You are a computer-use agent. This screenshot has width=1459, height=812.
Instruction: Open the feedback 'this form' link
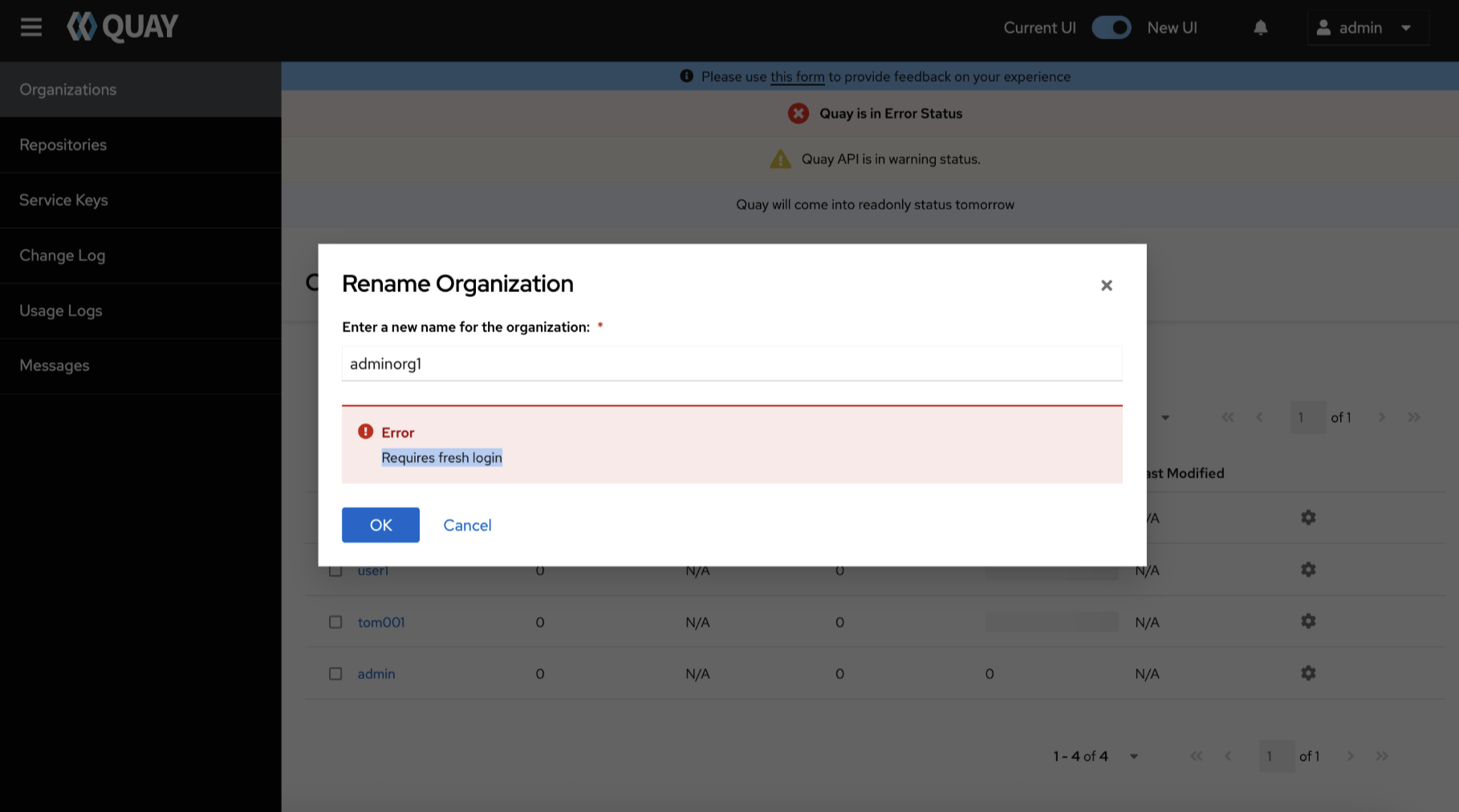(x=797, y=77)
